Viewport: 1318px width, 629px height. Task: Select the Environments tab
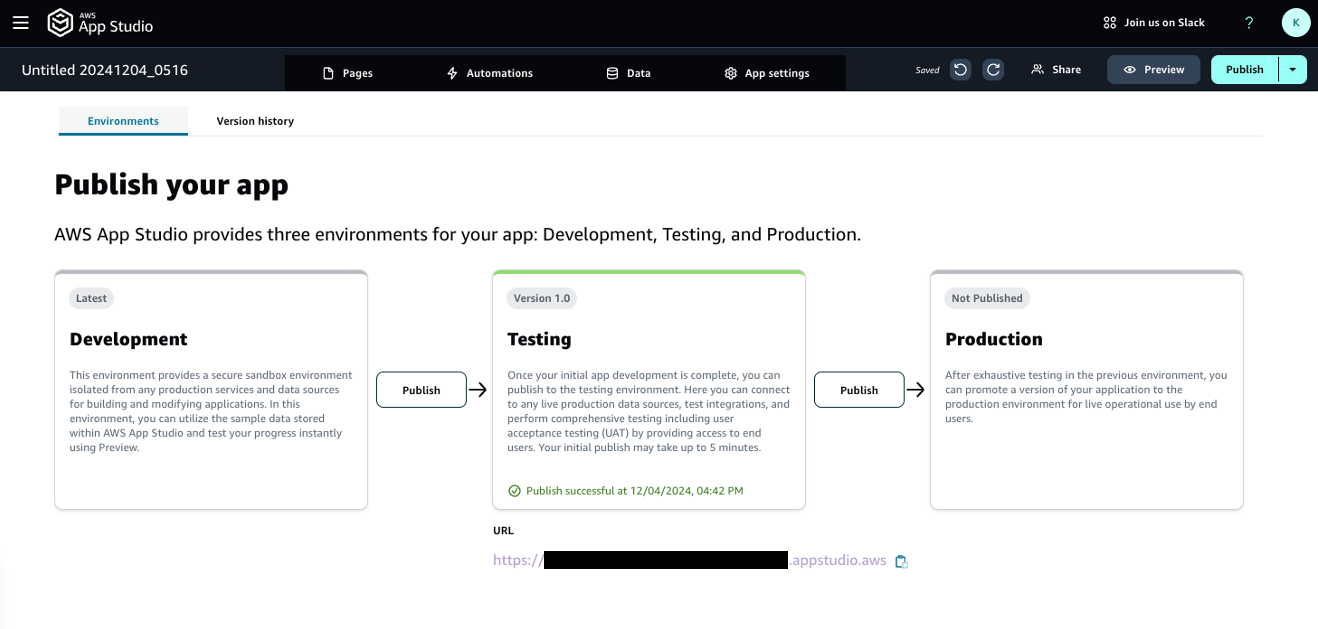pos(123,121)
